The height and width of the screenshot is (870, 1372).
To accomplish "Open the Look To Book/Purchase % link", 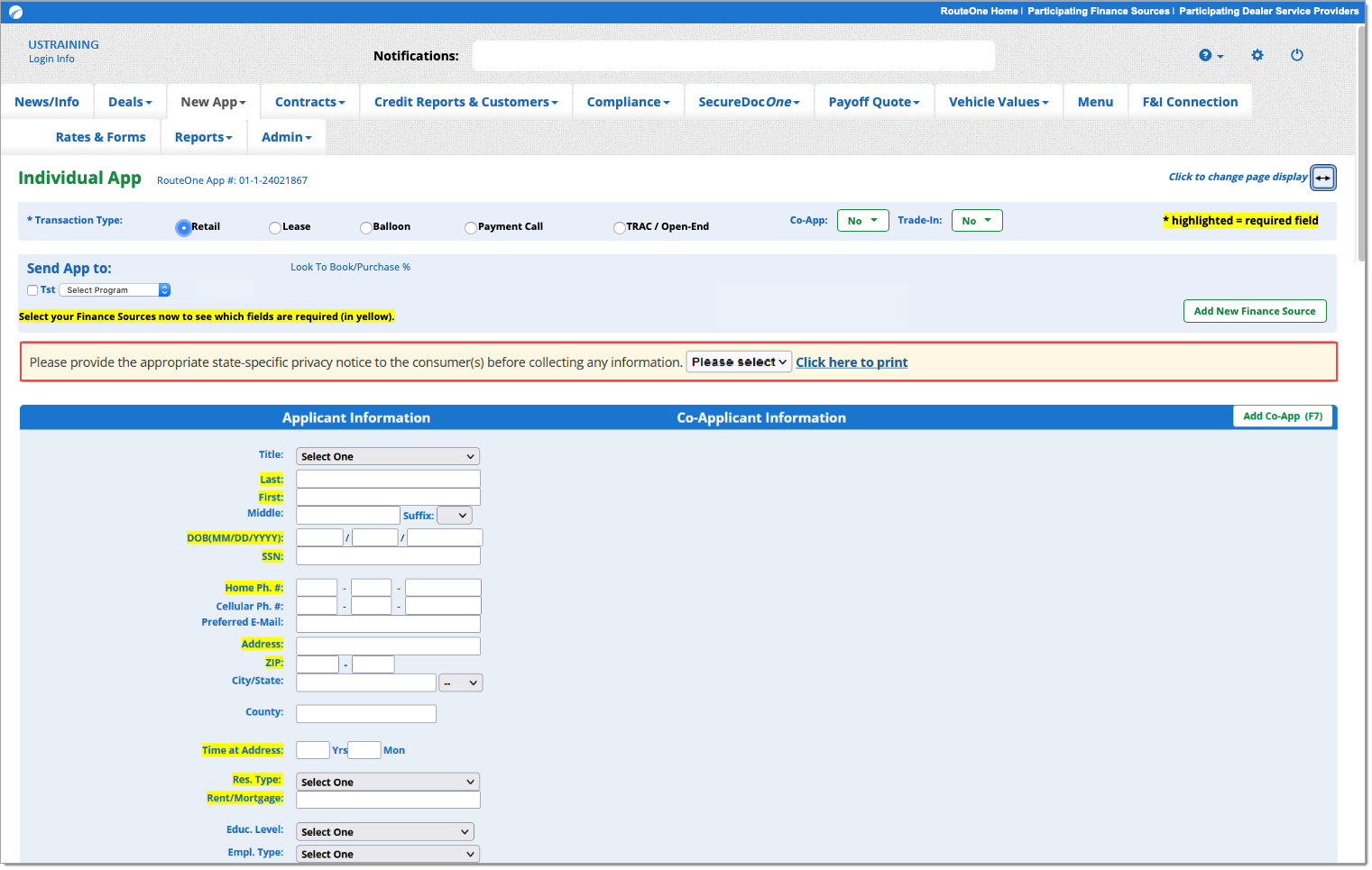I will click(x=350, y=268).
